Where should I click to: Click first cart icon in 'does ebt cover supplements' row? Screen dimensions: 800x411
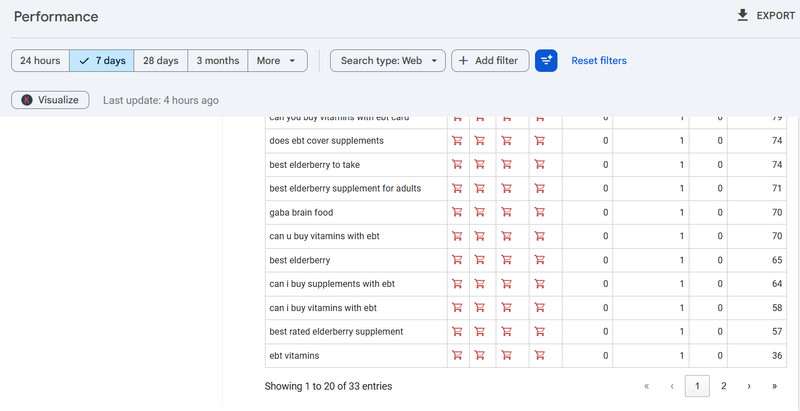pyautogui.click(x=457, y=141)
